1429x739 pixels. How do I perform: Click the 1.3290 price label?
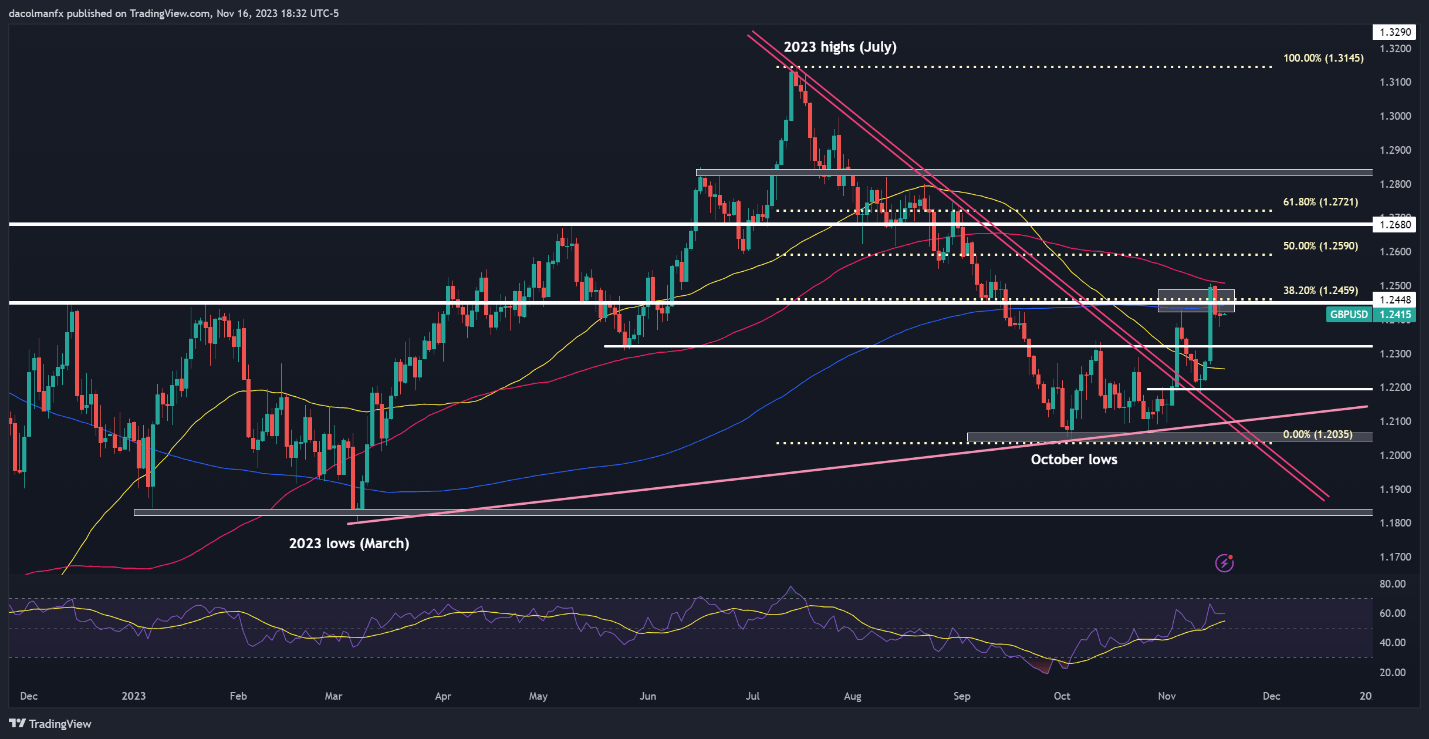(1394, 32)
